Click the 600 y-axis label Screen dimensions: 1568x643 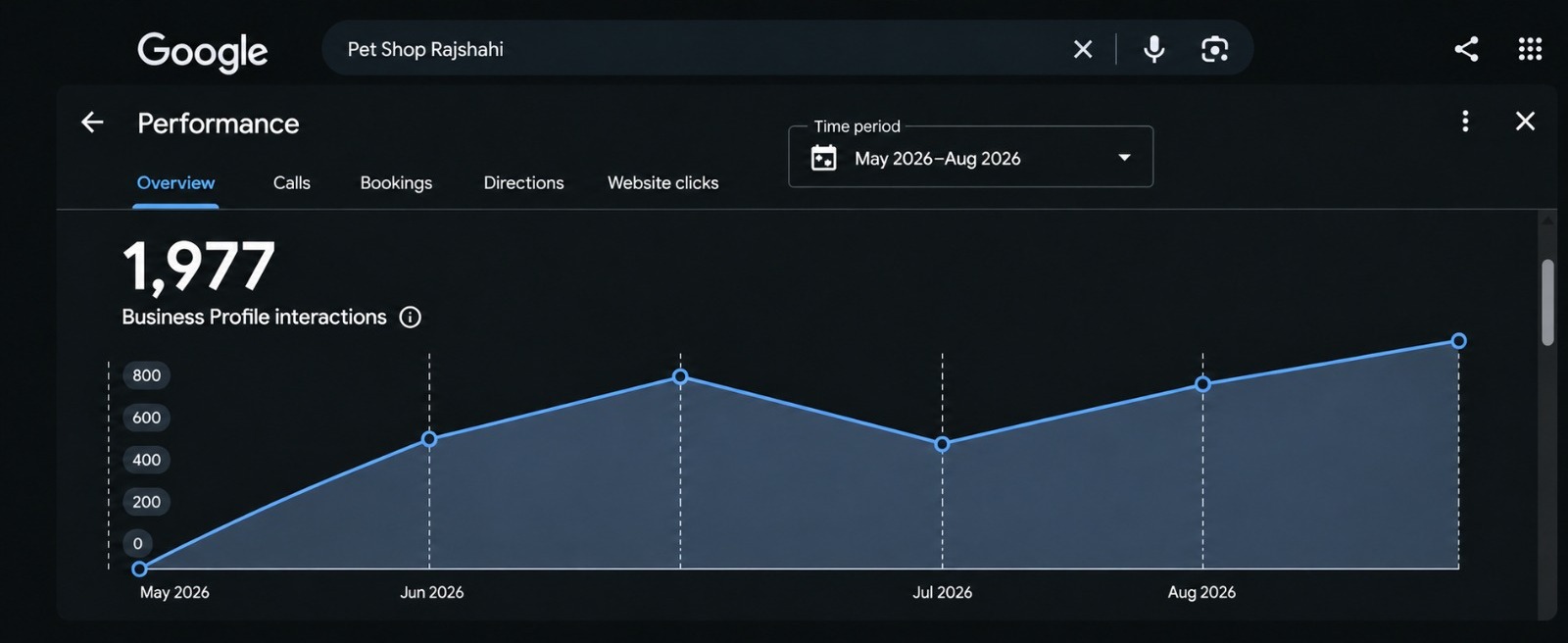pos(147,418)
